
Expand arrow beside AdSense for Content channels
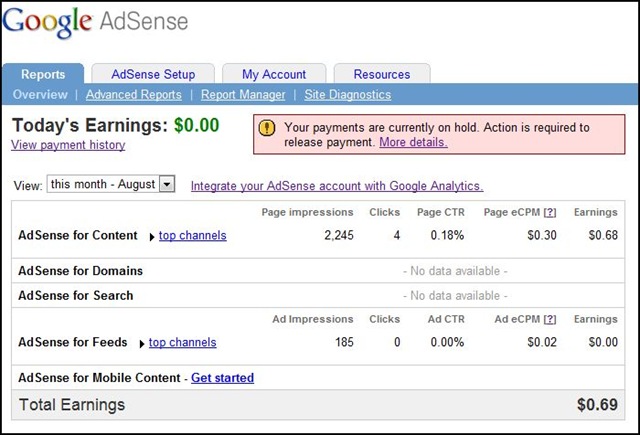point(152,236)
